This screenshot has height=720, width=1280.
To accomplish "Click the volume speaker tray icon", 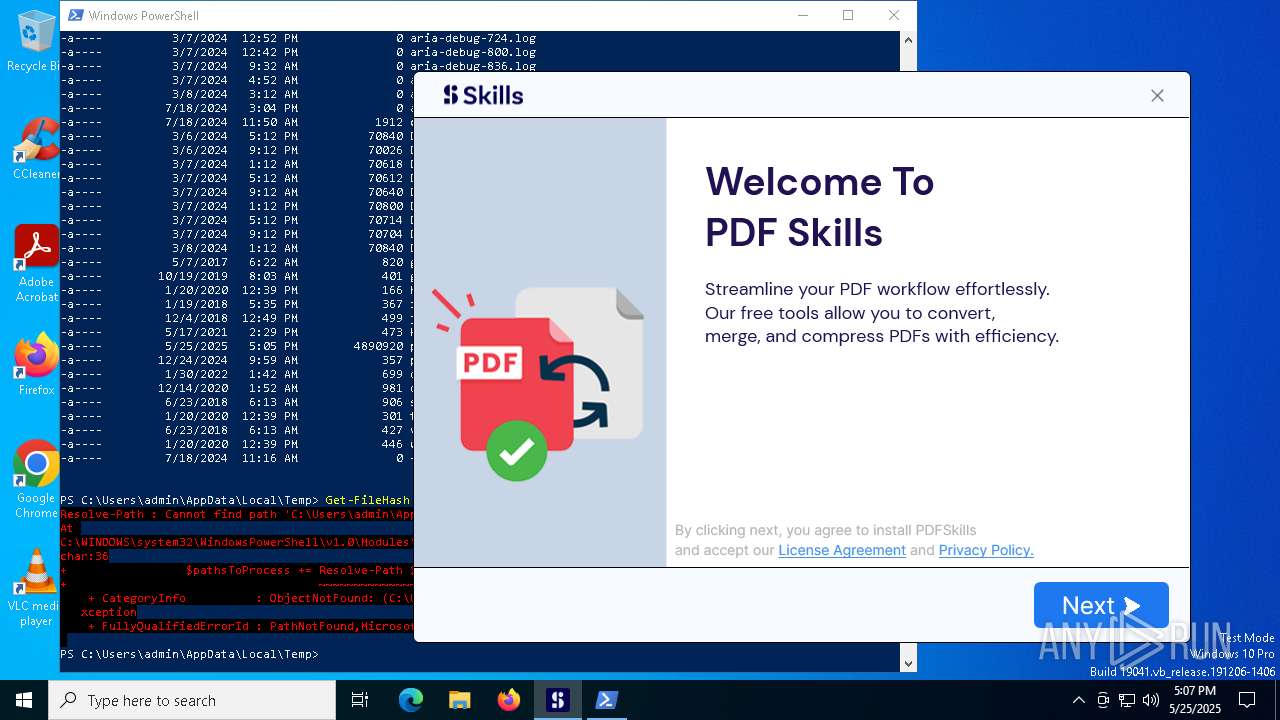I will [1151, 700].
